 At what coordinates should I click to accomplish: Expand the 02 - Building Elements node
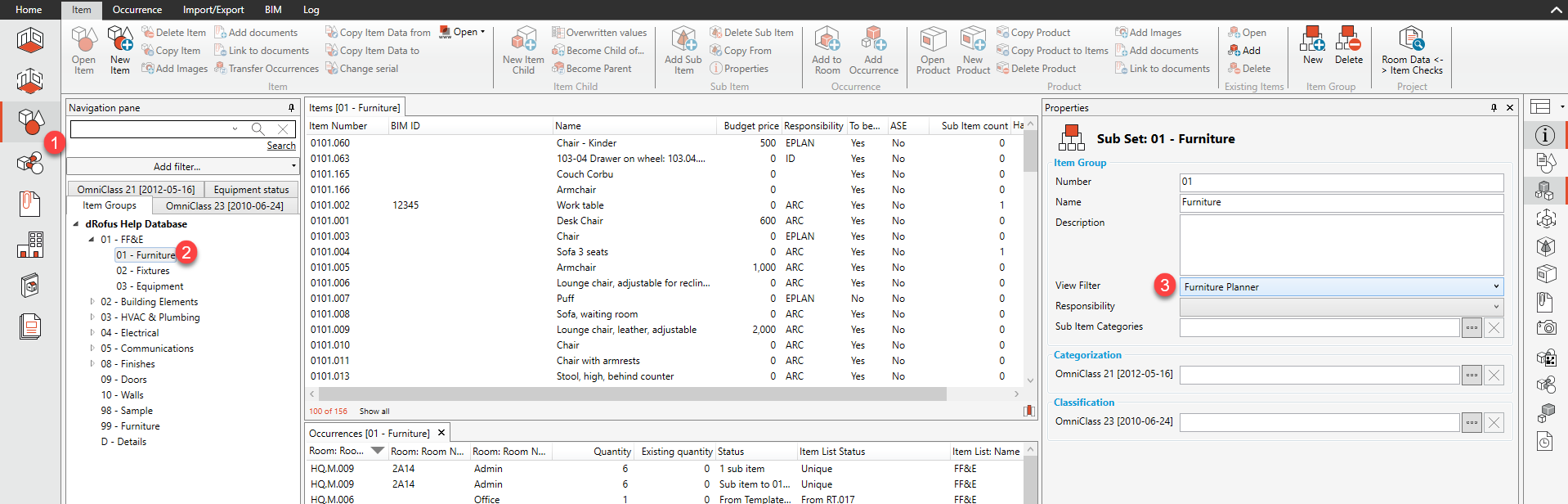pos(92,302)
